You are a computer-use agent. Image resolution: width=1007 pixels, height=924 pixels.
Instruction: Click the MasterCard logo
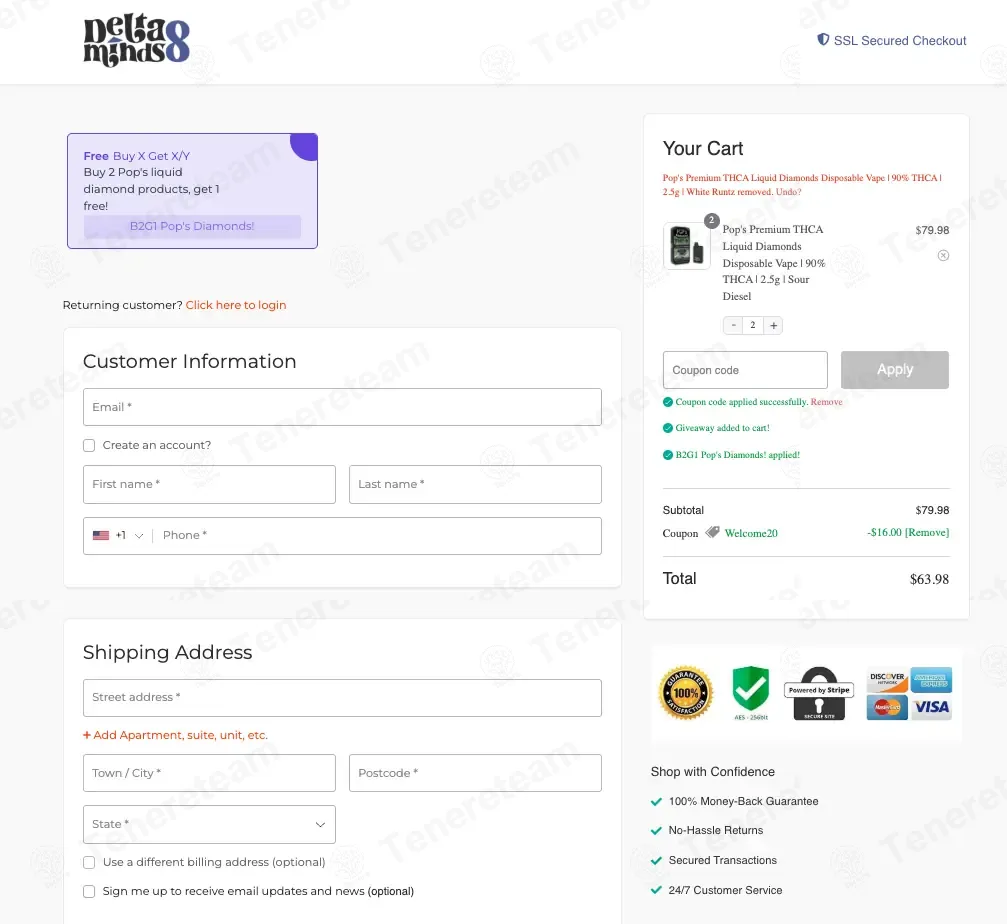(887, 707)
